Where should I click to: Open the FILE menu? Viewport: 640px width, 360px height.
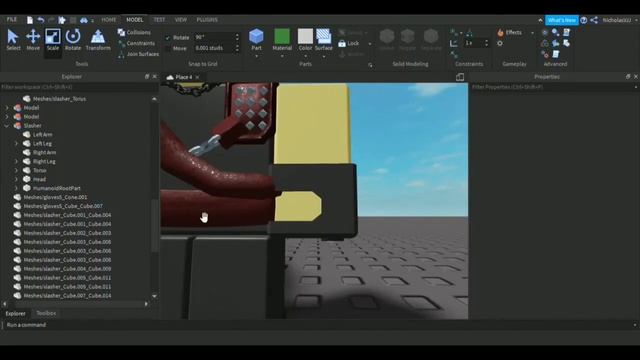point(12,20)
